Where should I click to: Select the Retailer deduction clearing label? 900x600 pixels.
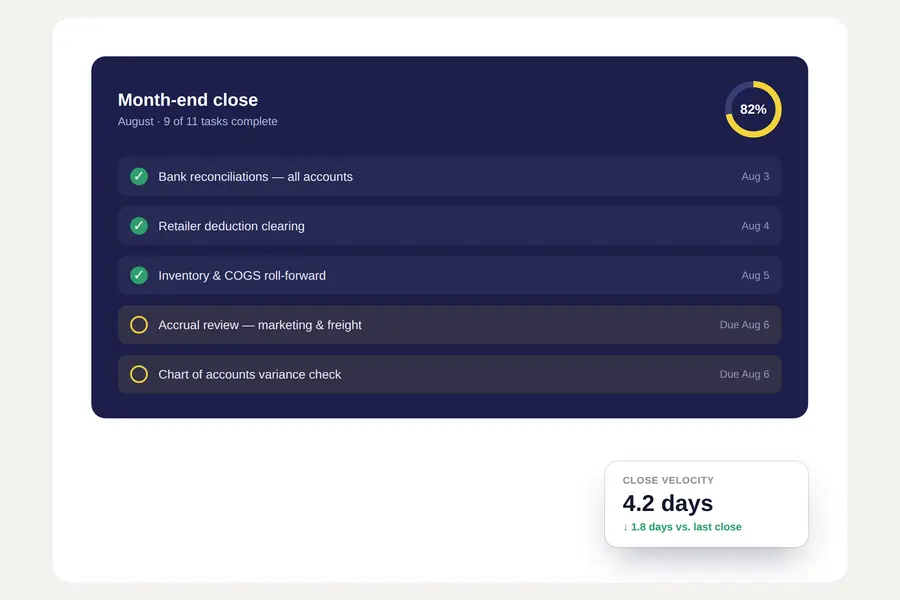[x=231, y=226]
